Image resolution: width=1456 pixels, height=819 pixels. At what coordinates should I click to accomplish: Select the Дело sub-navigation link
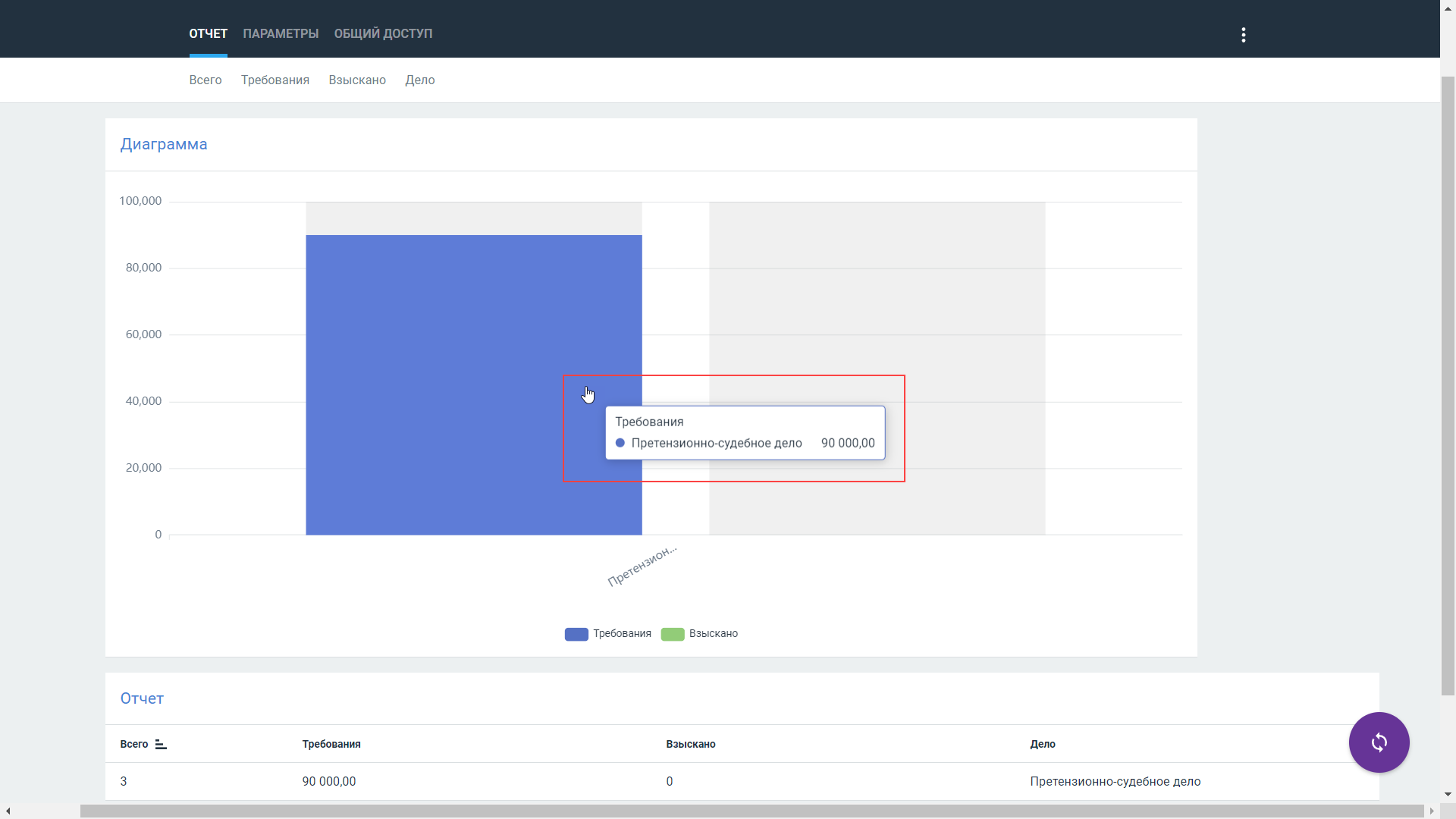[420, 80]
